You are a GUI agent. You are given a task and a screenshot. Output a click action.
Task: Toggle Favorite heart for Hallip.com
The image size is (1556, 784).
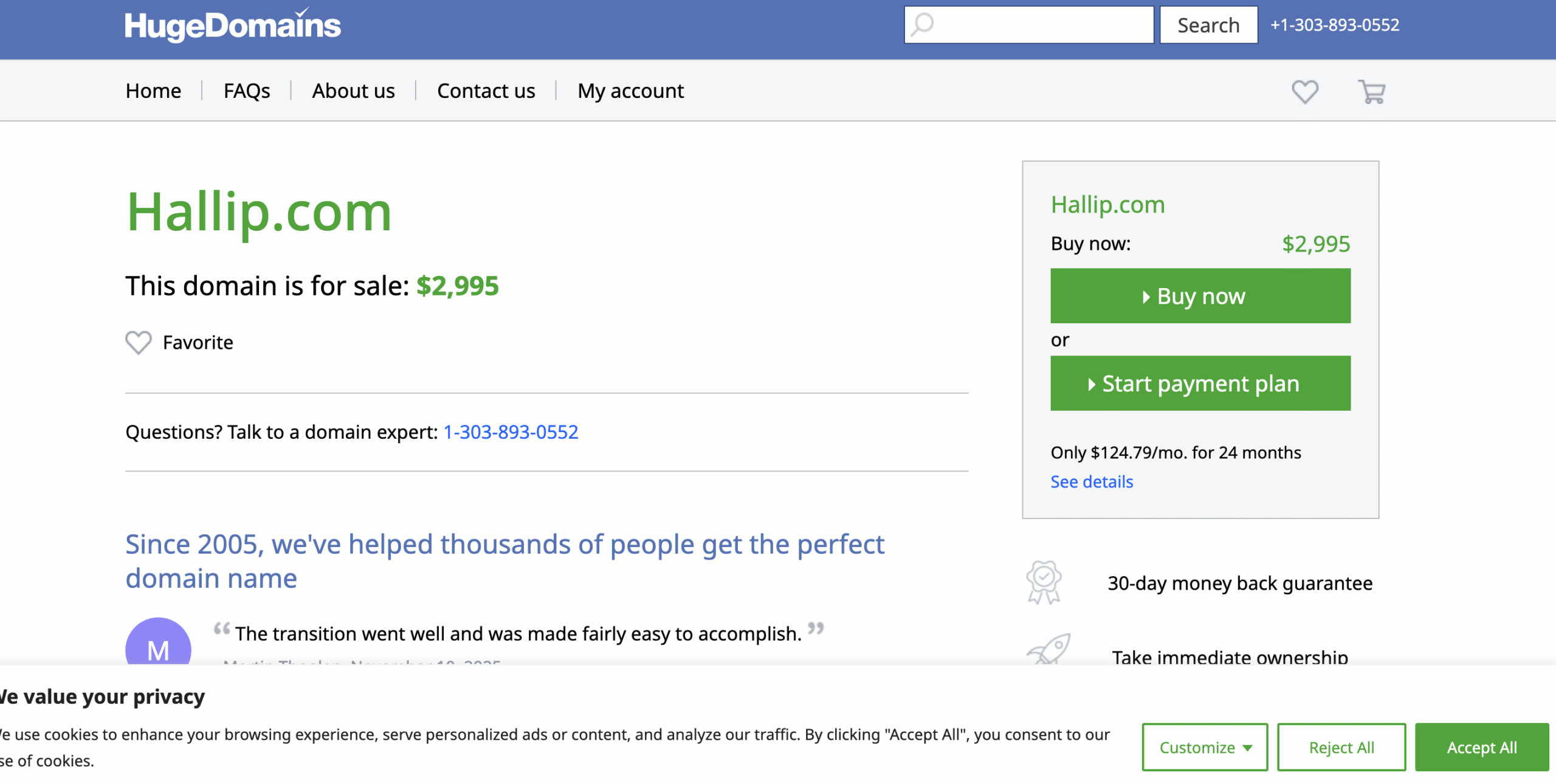[139, 343]
